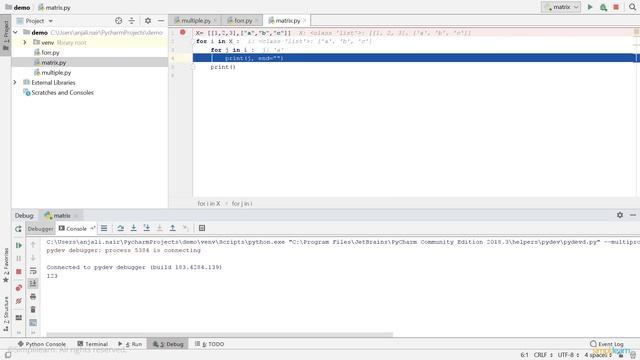Click the Step Out icon
This screenshot has height=360, width=640.
coord(173,228)
